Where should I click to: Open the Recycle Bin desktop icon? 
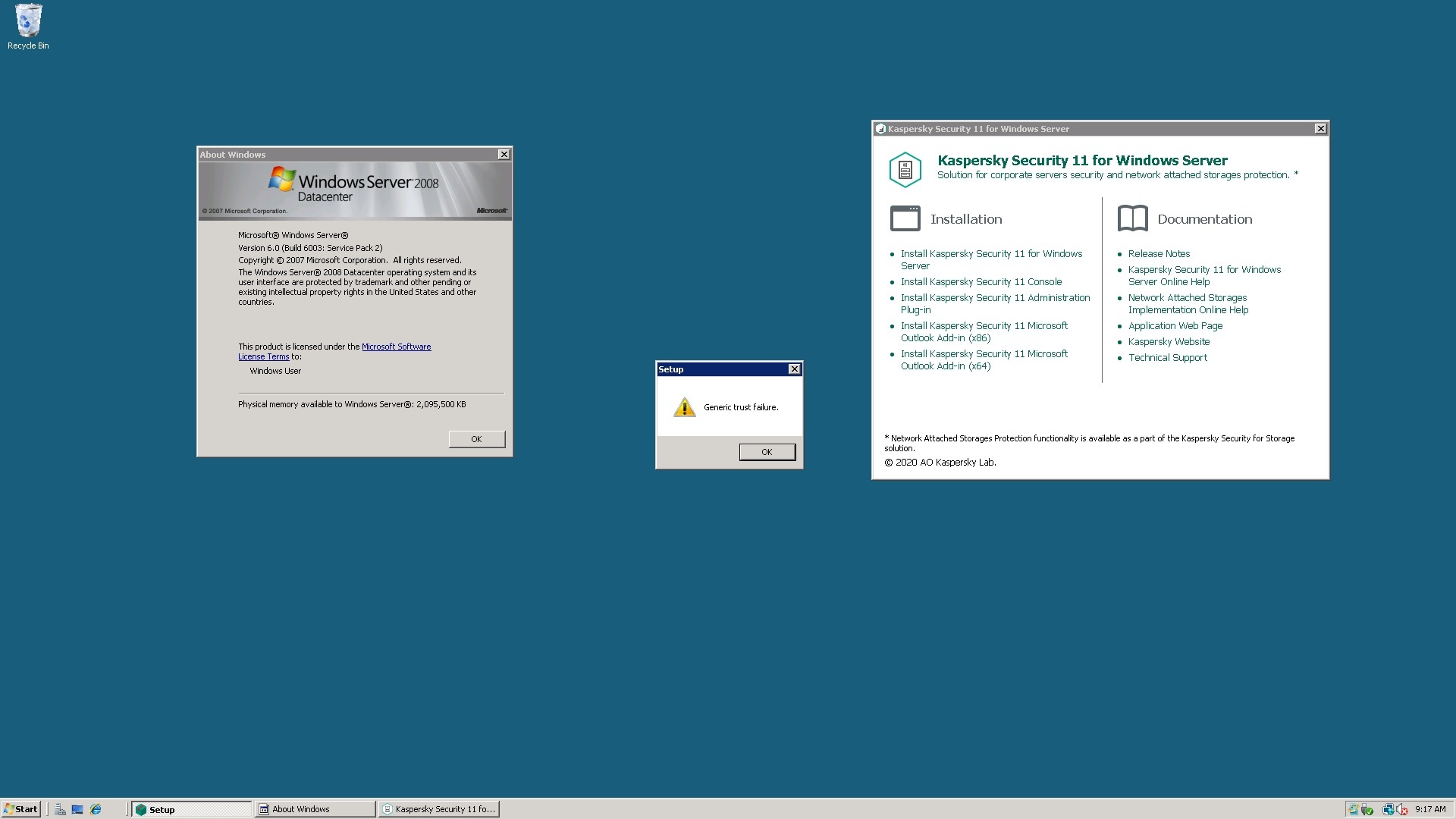[x=28, y=27]
